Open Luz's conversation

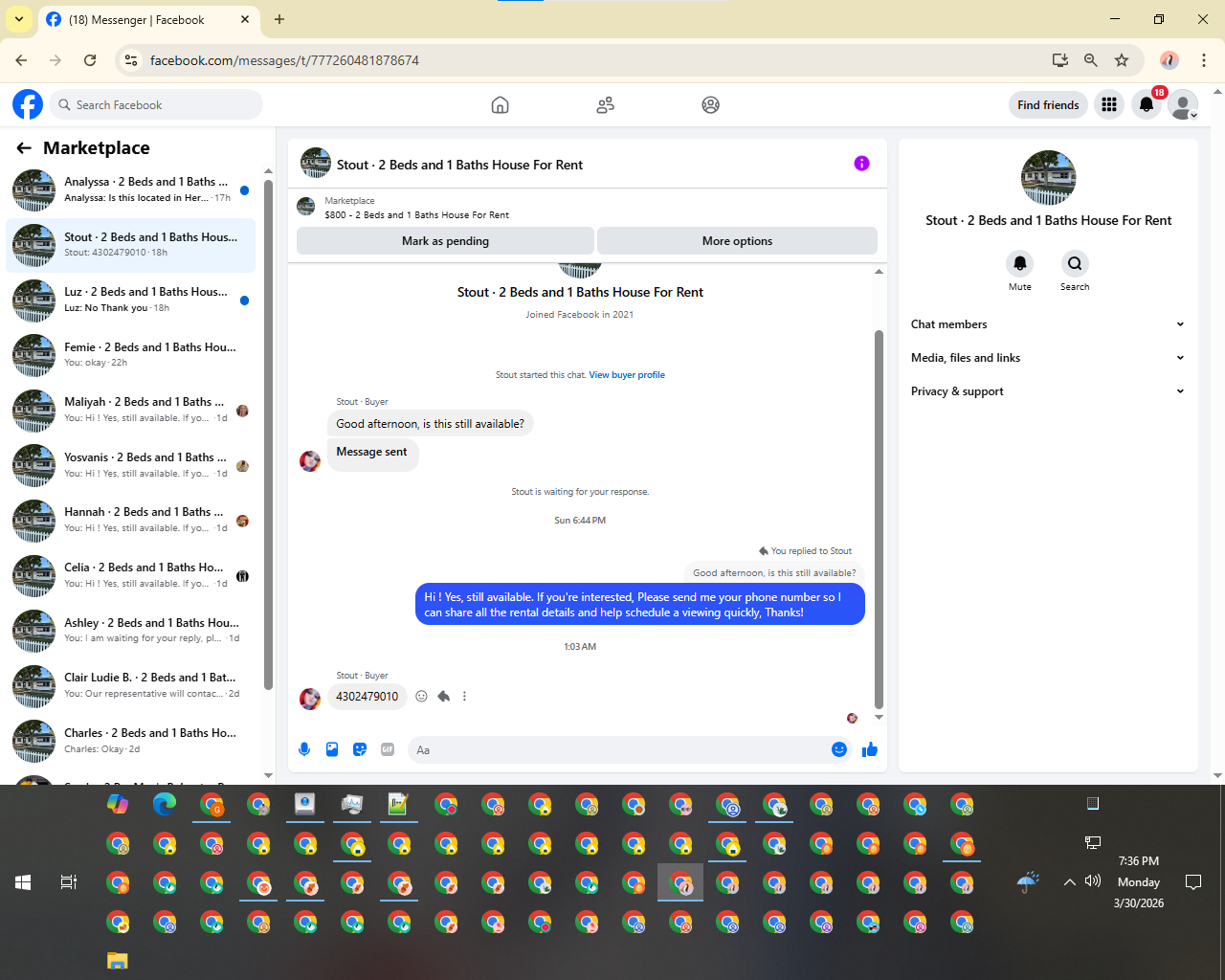pos(131,301)
